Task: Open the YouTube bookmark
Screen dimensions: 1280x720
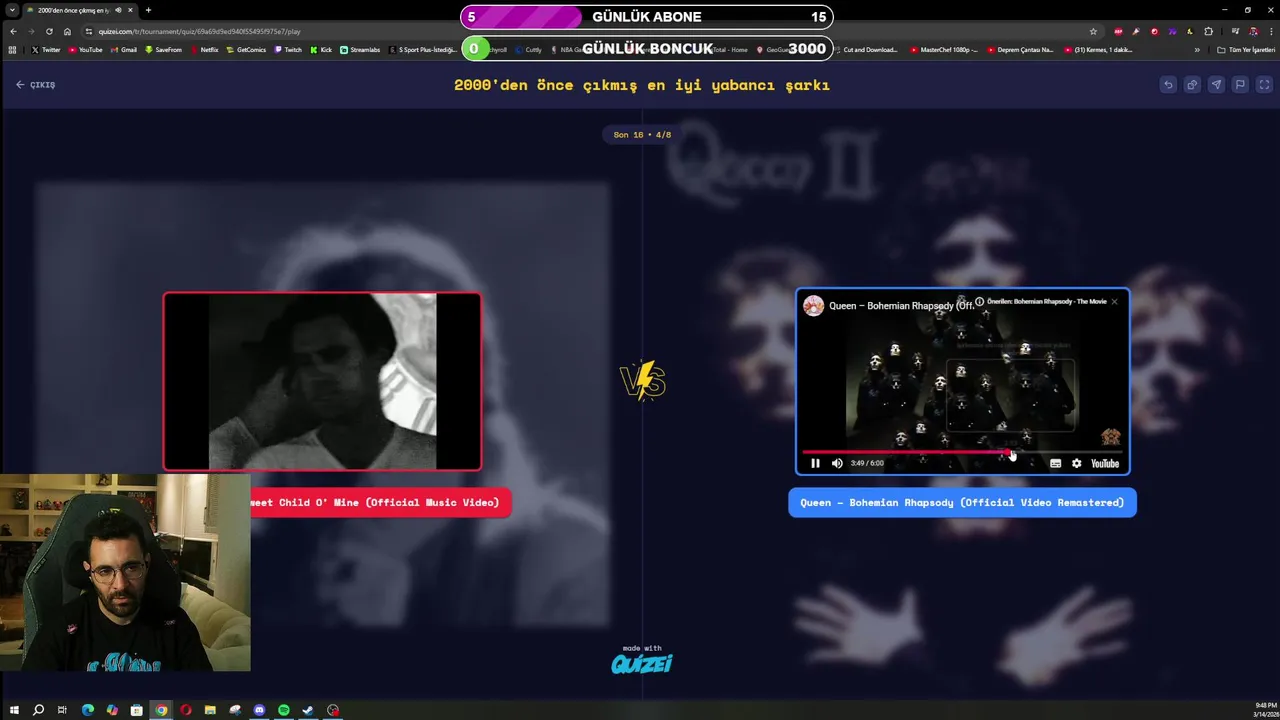Action: 85,50
